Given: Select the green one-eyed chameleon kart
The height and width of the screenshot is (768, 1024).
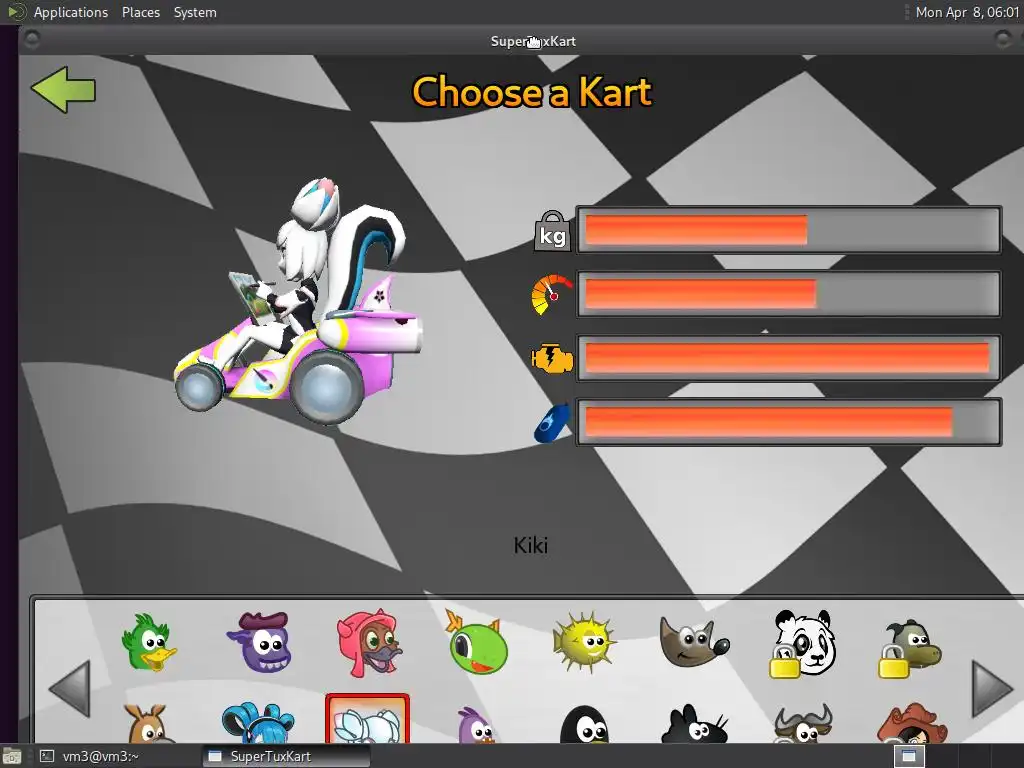Looking at the screenshot, I should point(476,642).
